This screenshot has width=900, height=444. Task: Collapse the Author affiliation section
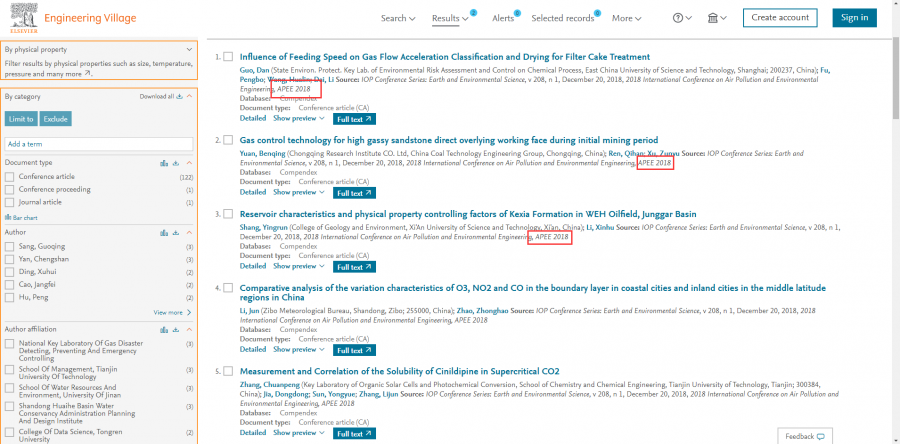point(189,330)
